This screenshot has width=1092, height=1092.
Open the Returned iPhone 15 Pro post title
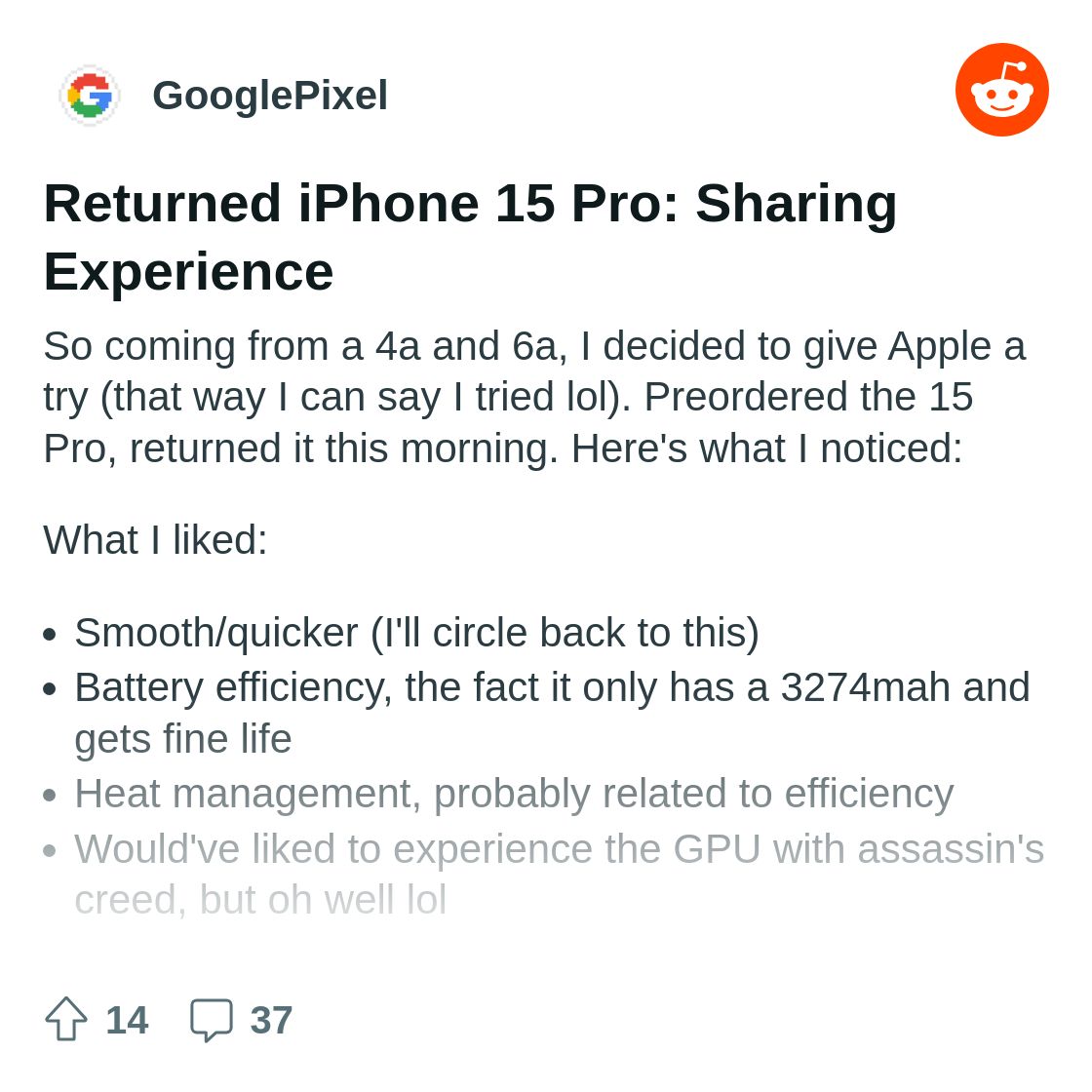(x=470, y=237)
